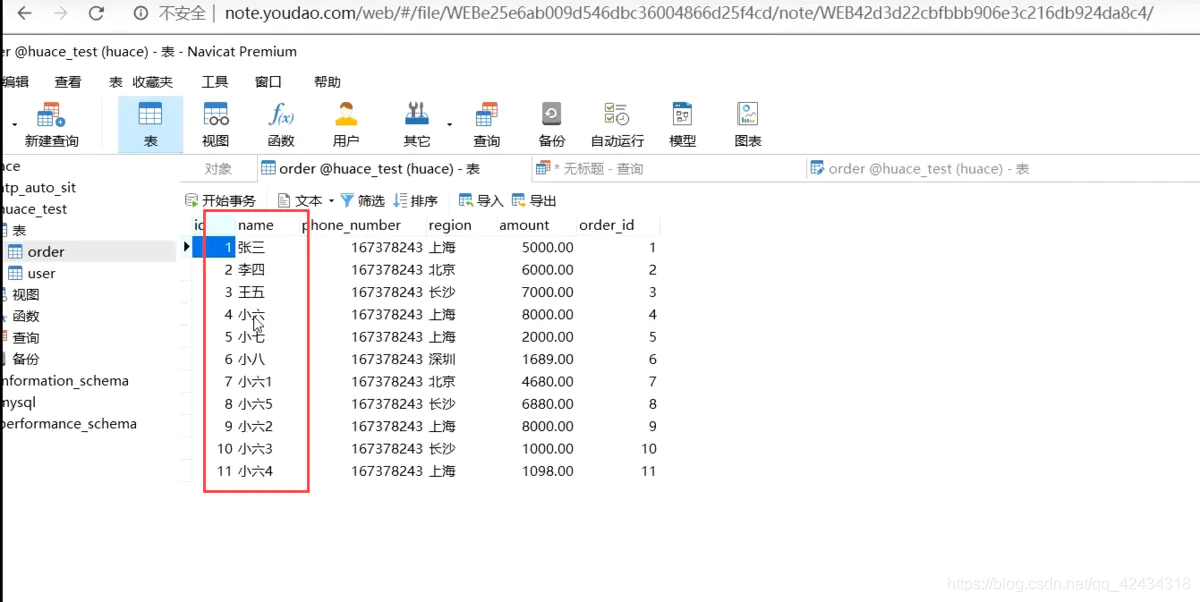Image resolution: width=1200 pixels, height=602 pixels.
Task: Click the 导入 import button
Action: pyautogui.click(x=481, y=201)
